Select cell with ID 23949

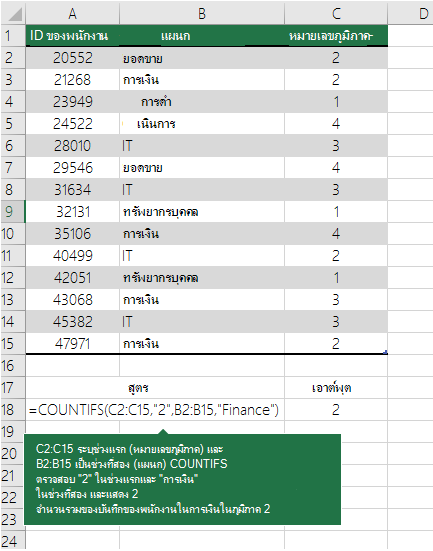(x=72, y=102)
